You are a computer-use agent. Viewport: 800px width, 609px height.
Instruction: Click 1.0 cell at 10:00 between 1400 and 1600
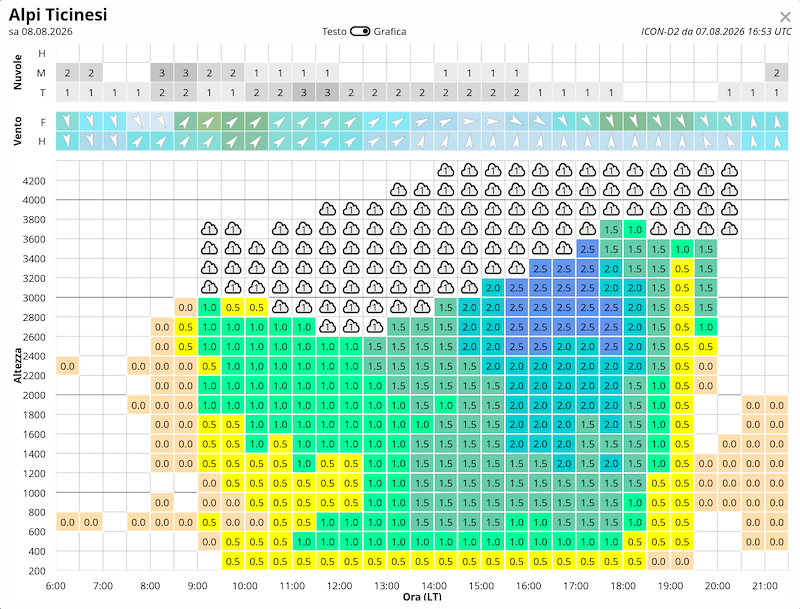click(x=257, y=444)
